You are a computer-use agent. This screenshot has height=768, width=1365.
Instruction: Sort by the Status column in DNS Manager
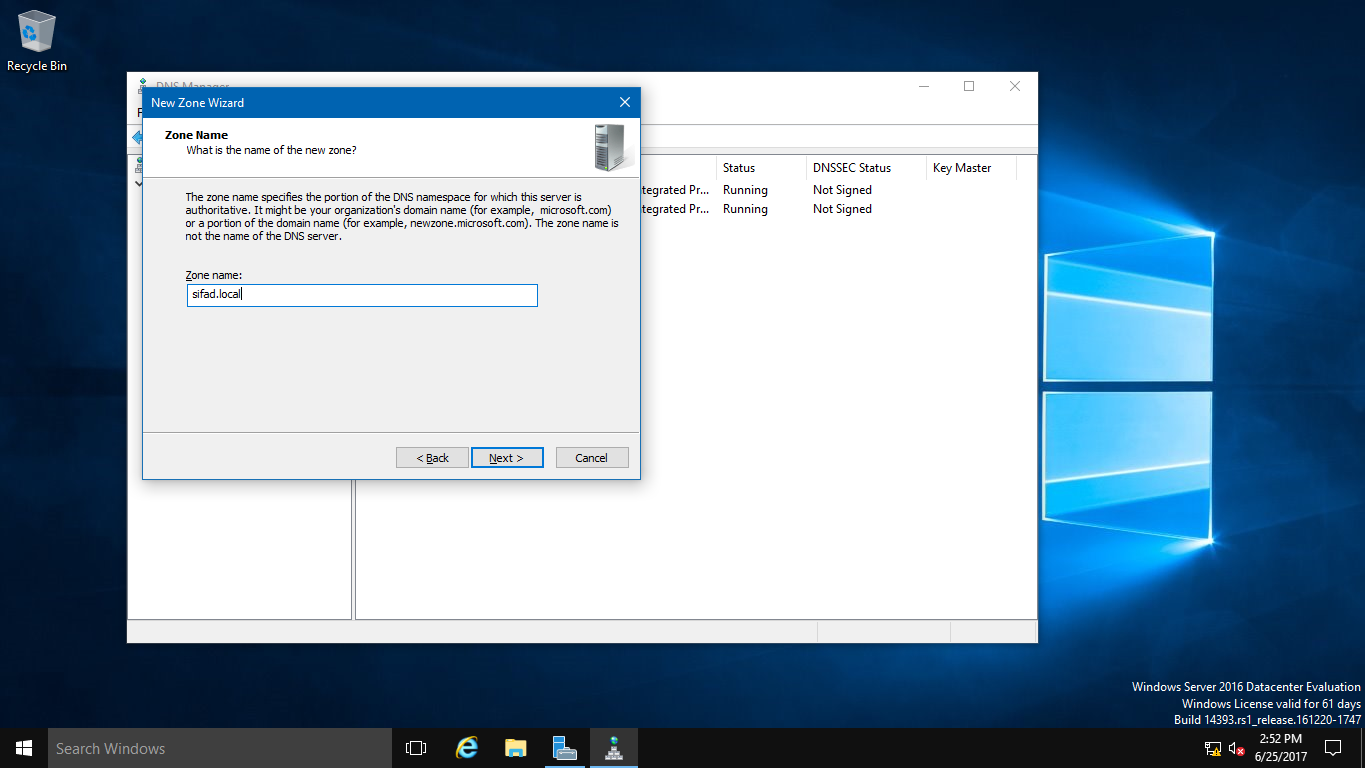pyautogui.click(x=761, y=168)
